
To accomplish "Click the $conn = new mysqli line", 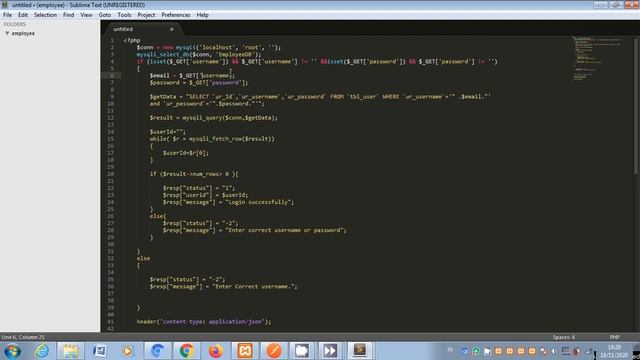I will [209, 47].
